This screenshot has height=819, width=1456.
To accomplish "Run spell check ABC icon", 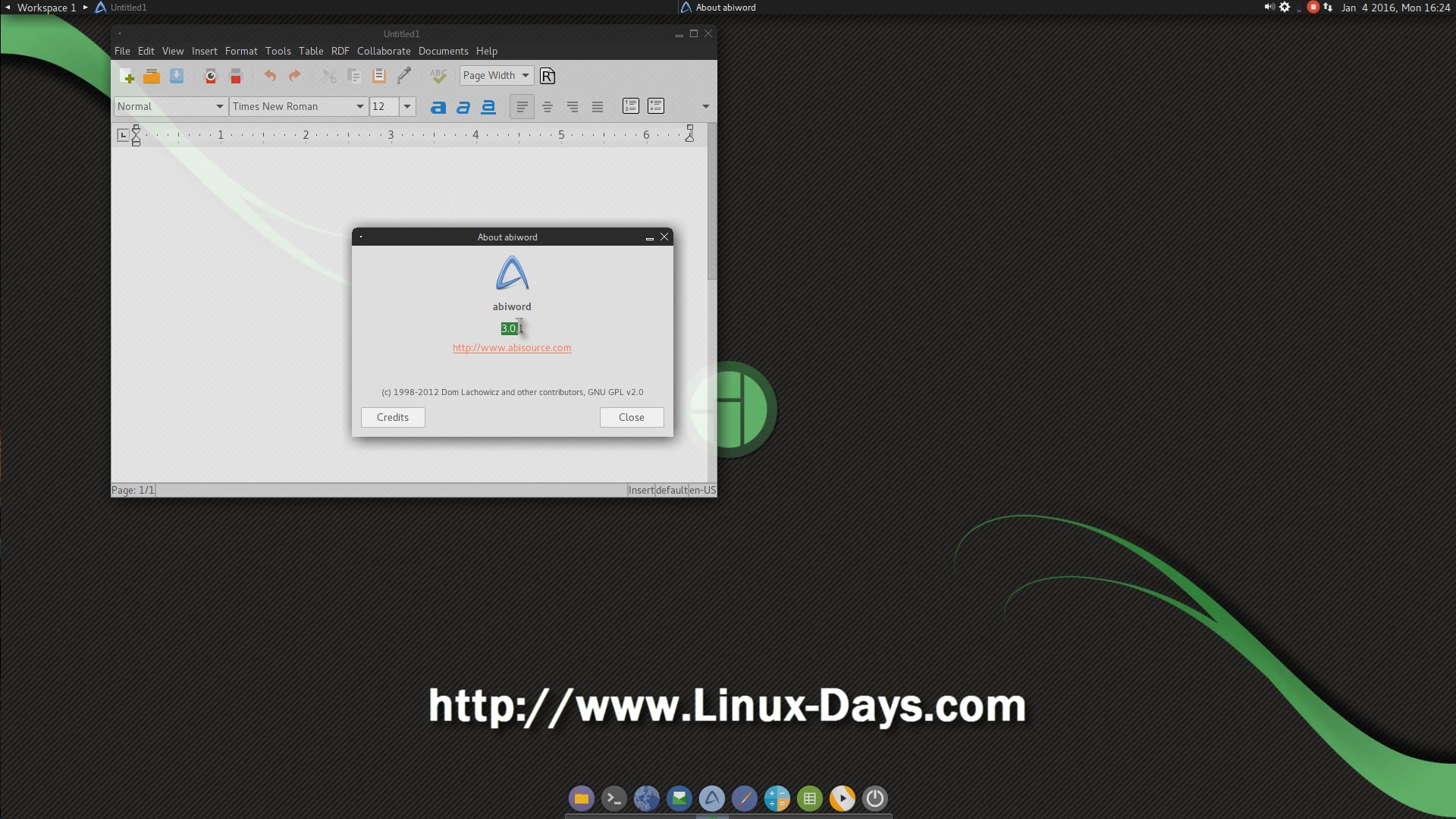I will [438, 76].
